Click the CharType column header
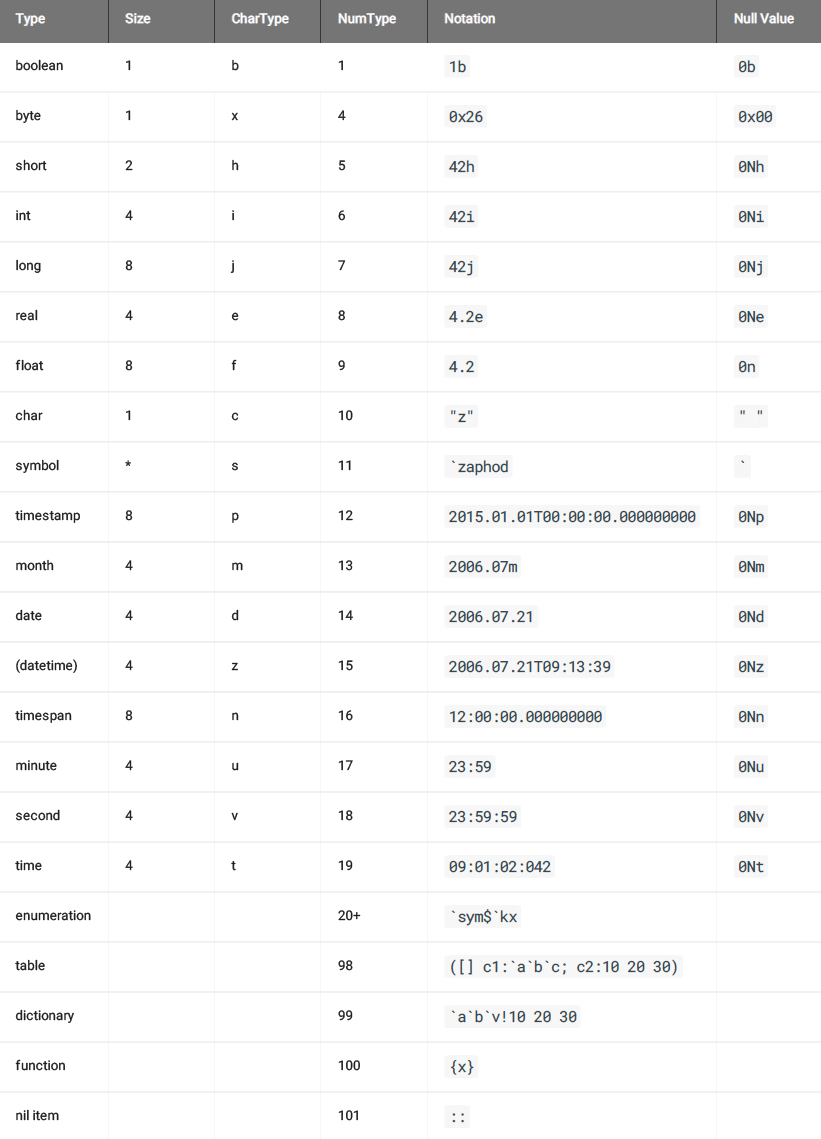This screenshot has height=1139, width=821. point(260,19)
